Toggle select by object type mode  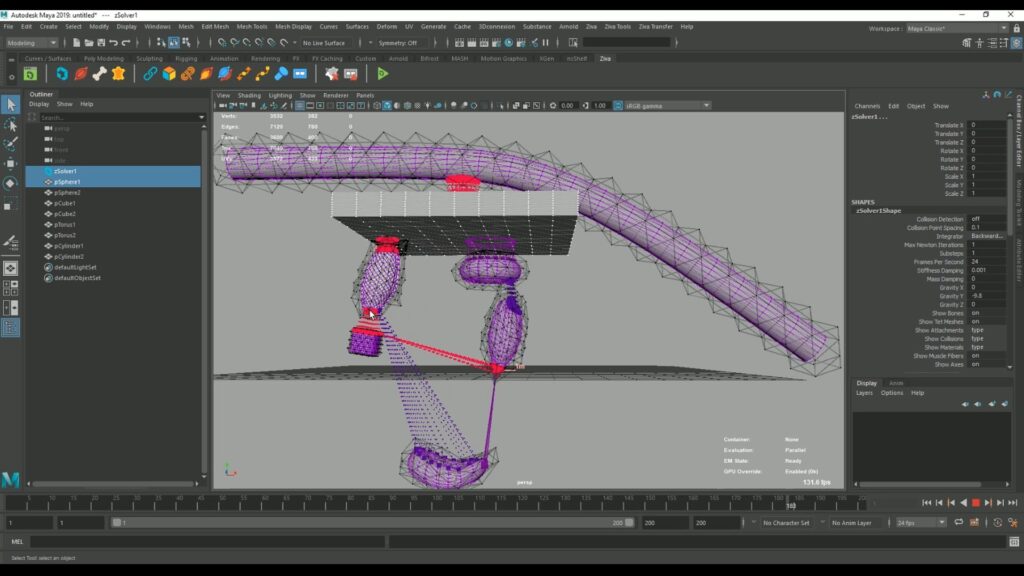pyautogui.click(x=174, y=42)
